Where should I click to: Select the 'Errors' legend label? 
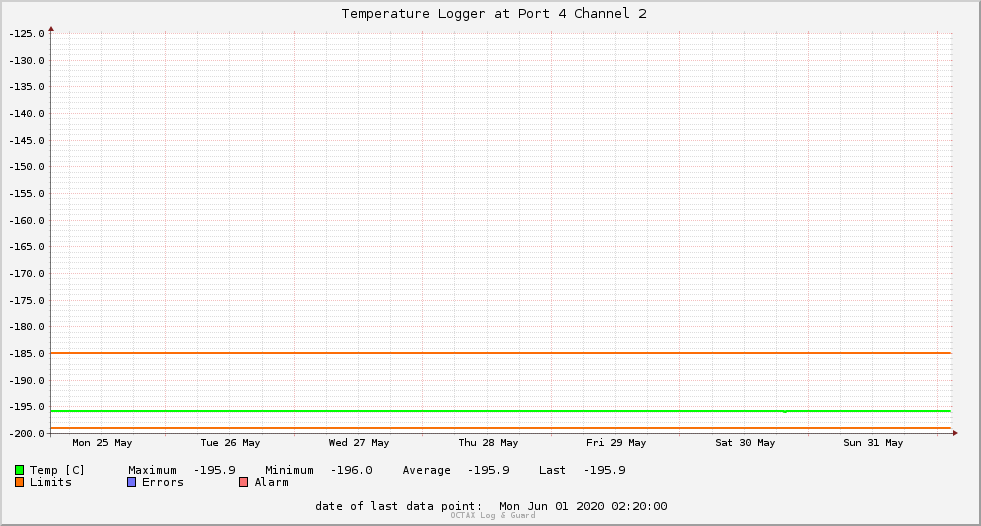pos(163,482)
